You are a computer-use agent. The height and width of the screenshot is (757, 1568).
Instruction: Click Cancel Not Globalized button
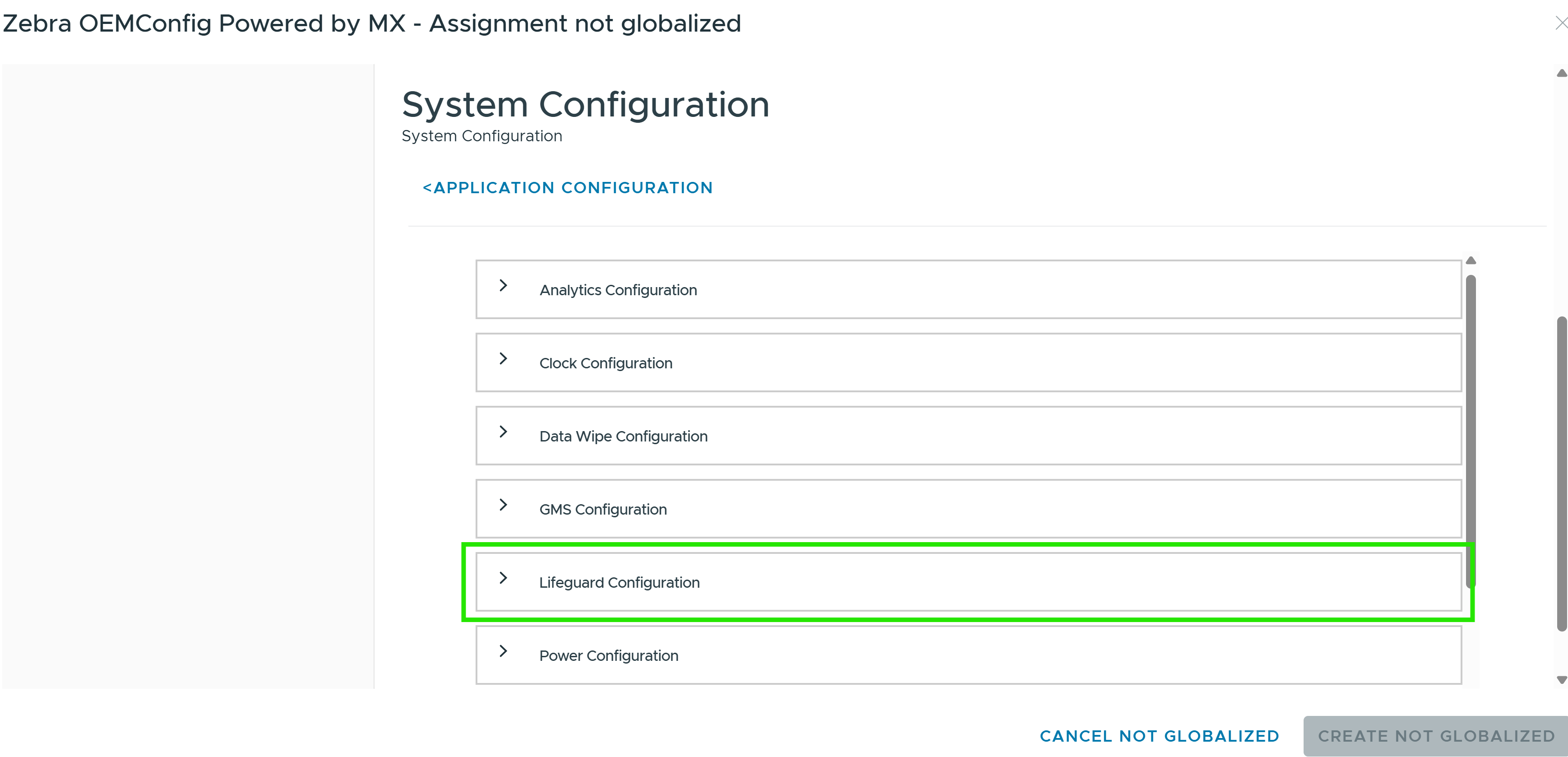1159,736
